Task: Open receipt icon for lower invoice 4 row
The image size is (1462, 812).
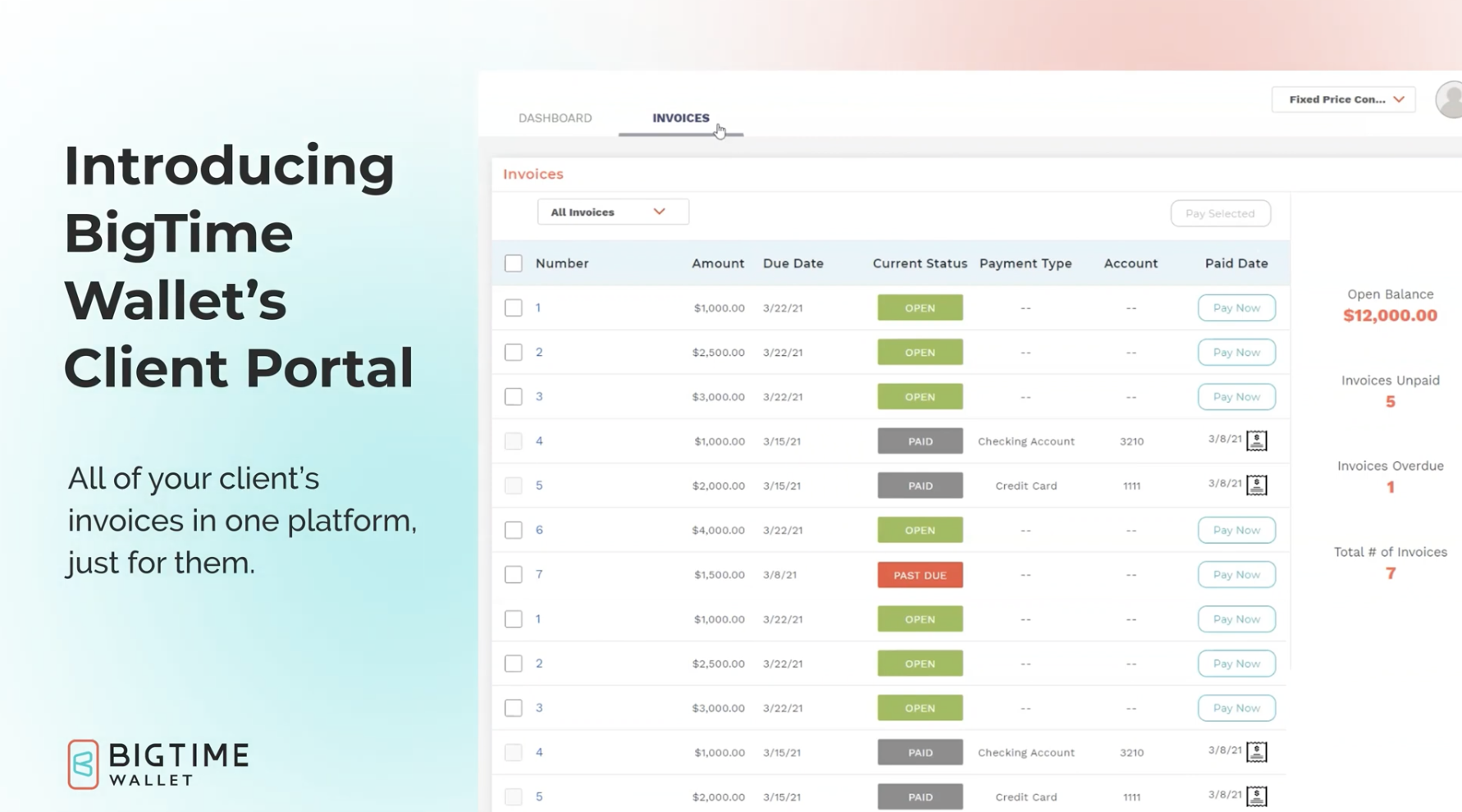Action: coord(1256,751)
